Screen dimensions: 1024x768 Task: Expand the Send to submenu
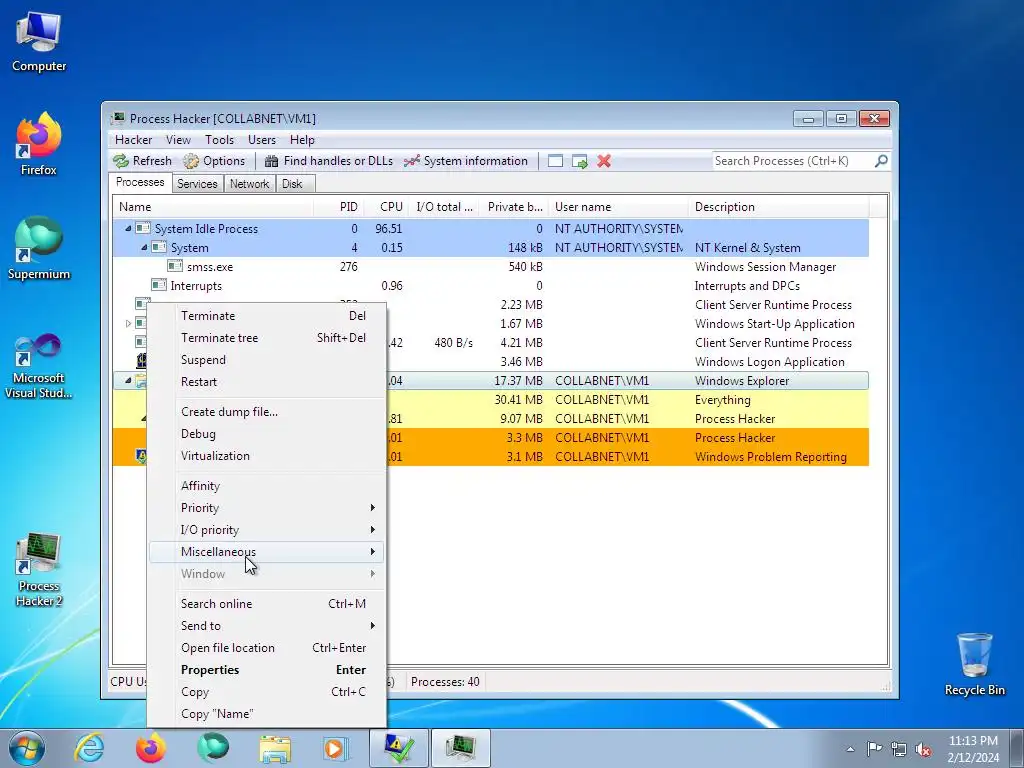pos(266,626)
